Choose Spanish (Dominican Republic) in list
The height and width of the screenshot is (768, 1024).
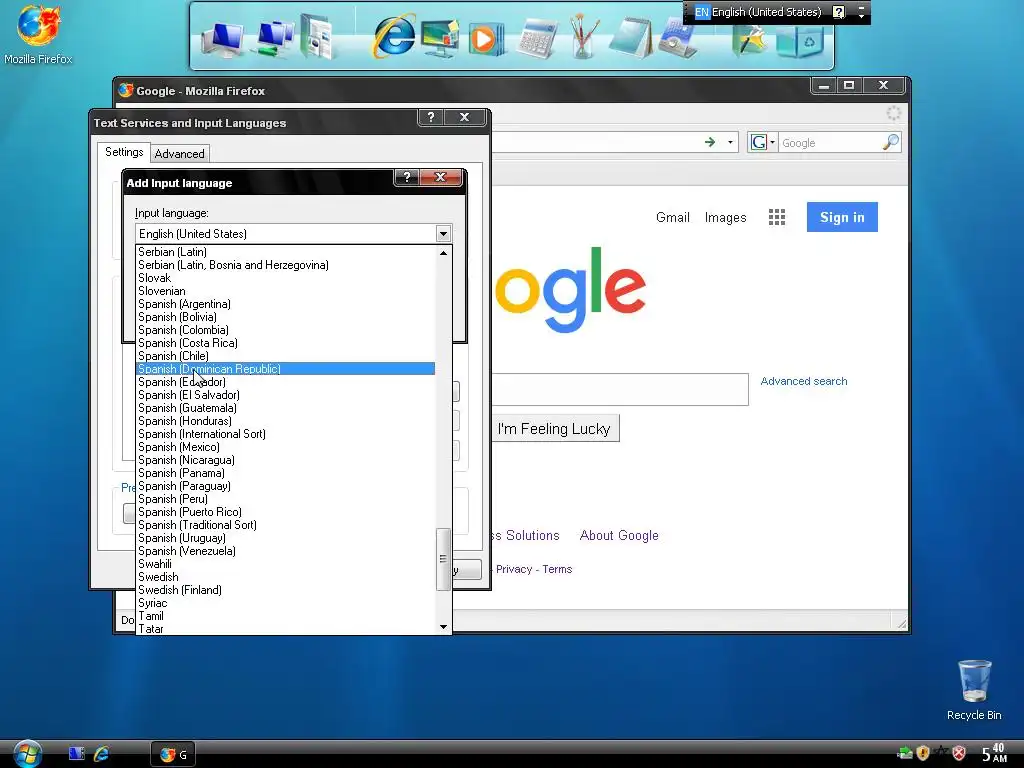click(x=285, y=369)
